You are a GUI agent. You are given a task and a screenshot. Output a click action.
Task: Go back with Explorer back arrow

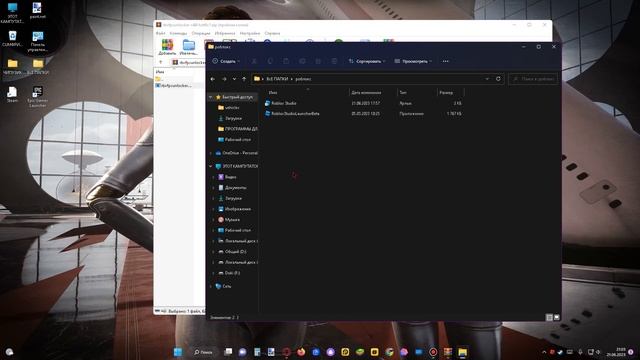213,79
